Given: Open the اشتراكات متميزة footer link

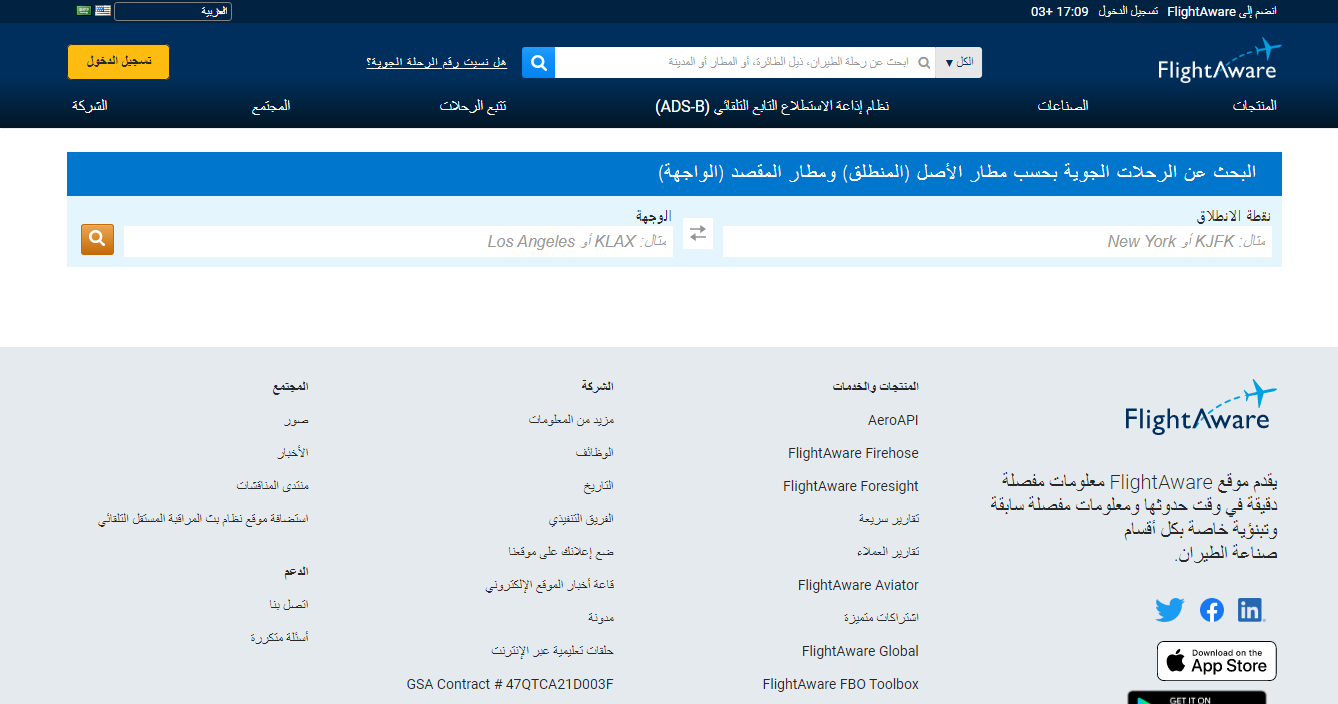Looking at the screenshot, I should pos(881,618).
